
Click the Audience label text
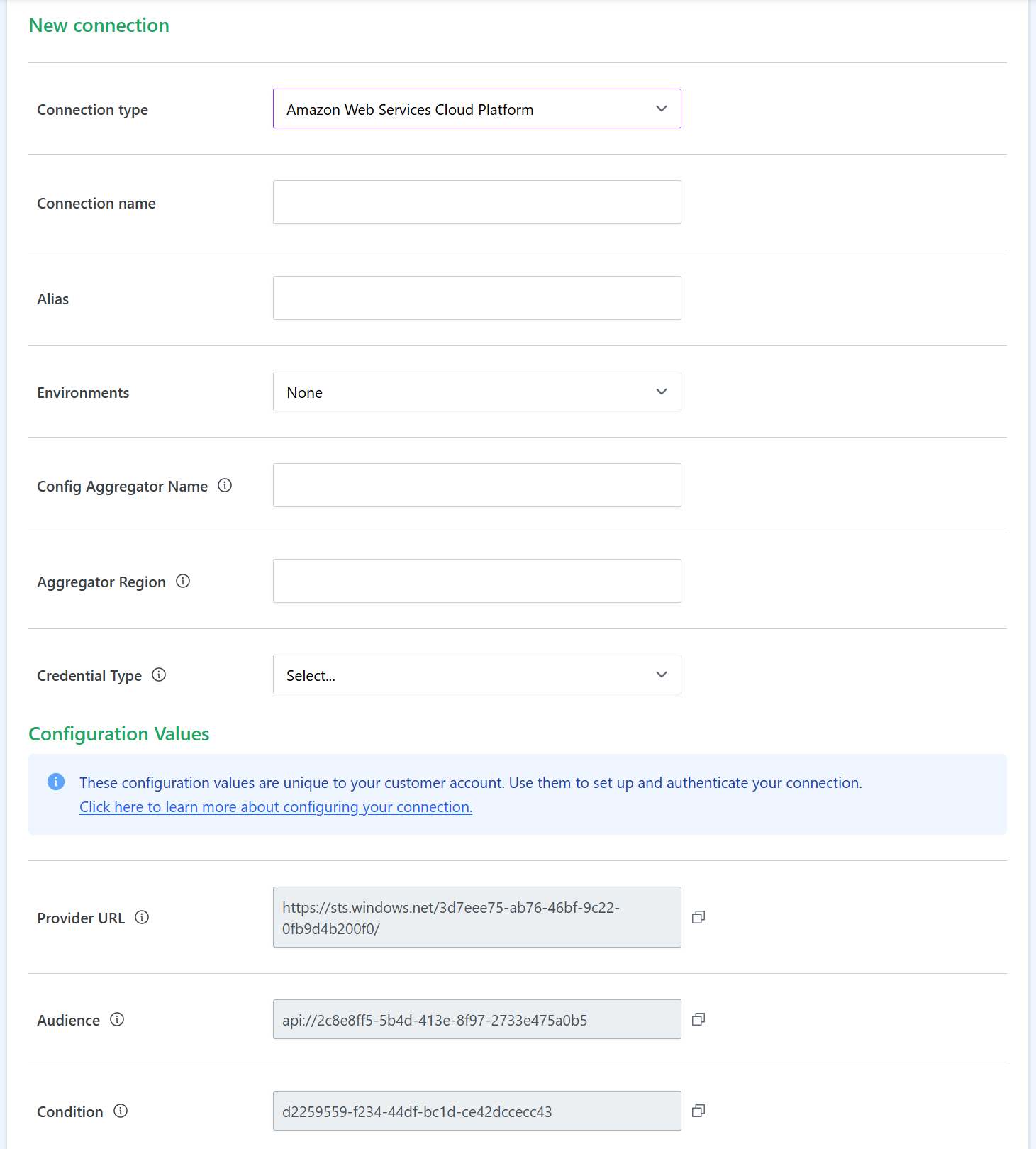point(69,1021)
